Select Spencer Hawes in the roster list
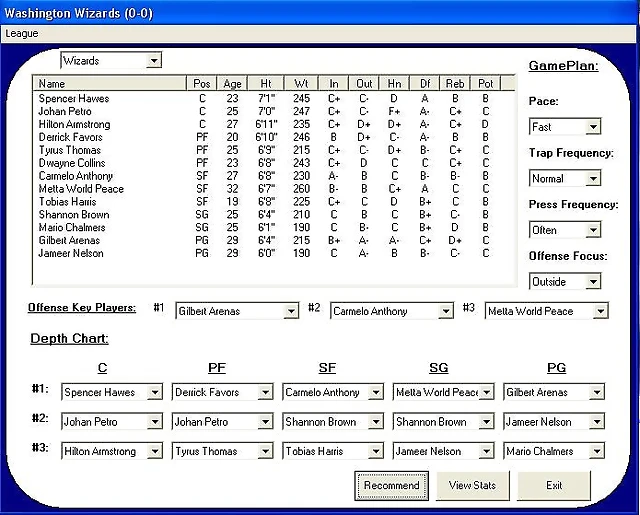This screenshot has height=515, width=640. coord(273,98)
